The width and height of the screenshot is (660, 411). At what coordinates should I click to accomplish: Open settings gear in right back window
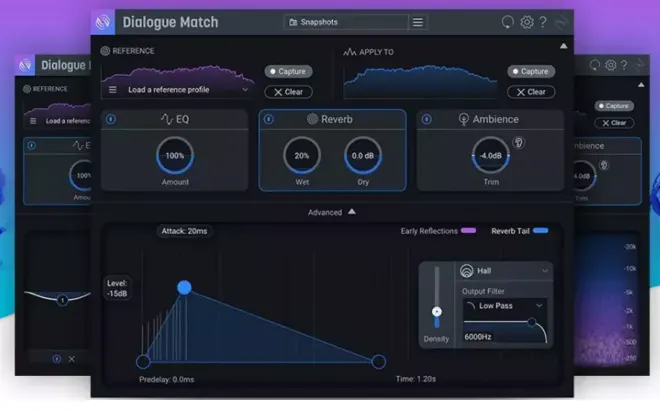click(610, 65)
